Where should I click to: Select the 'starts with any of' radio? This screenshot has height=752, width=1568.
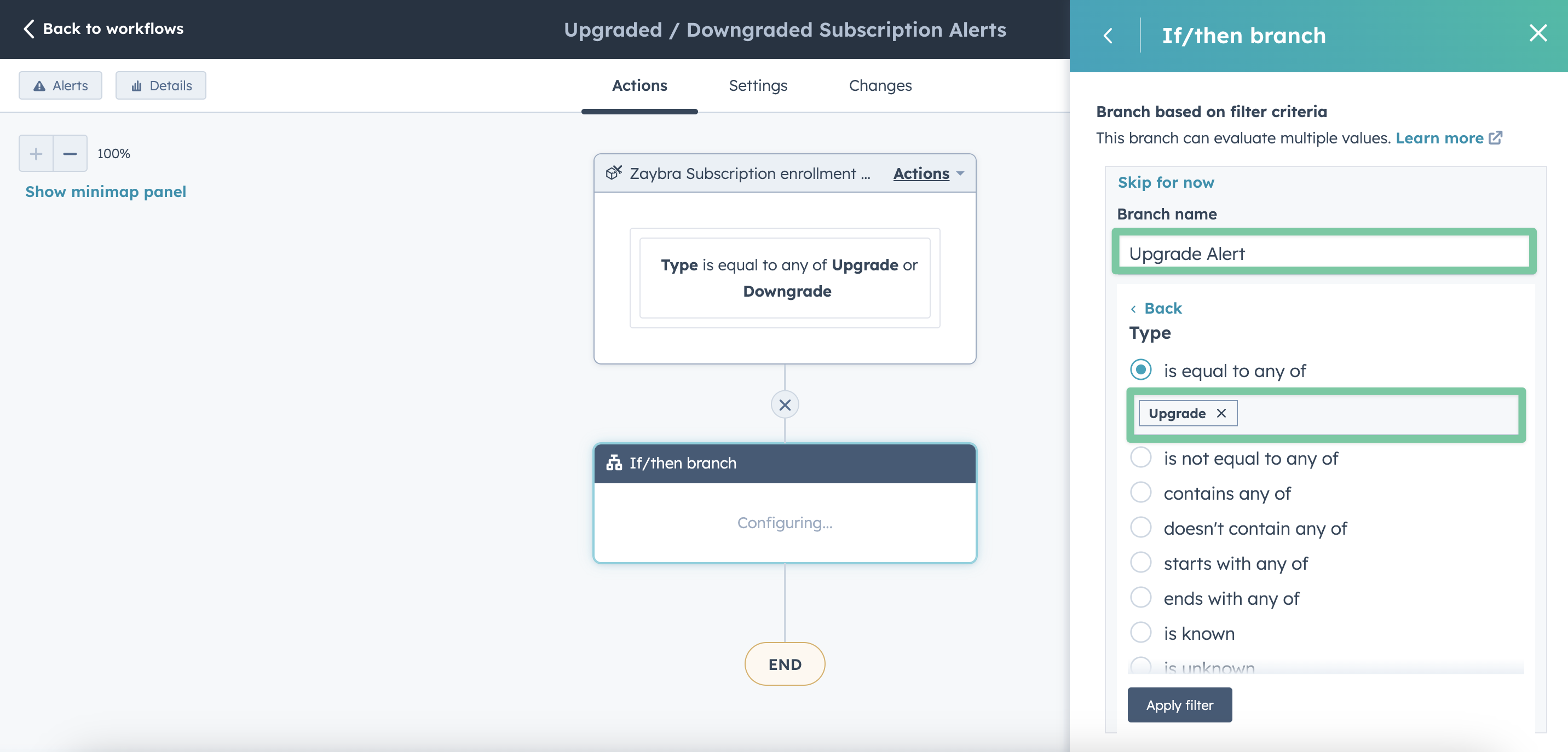point(1141,563)
